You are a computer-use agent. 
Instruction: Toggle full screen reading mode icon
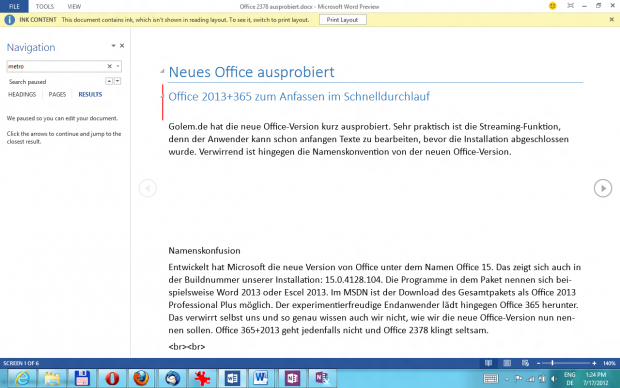tap(570, 6)
